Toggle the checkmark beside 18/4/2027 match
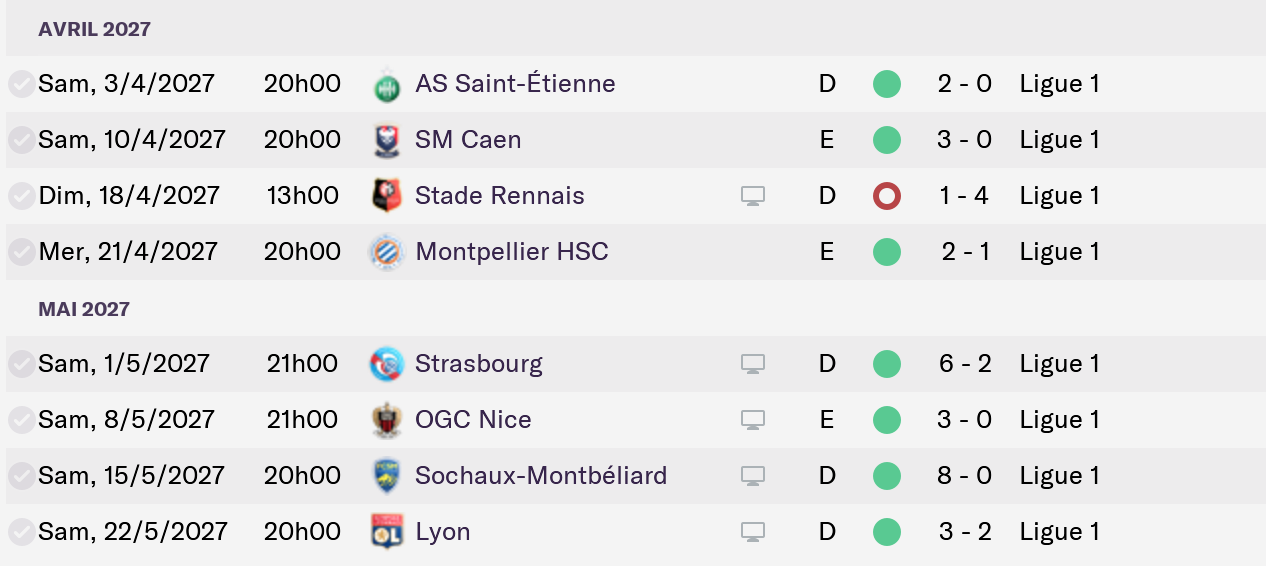1266x566 pixels. click(21, 196)
